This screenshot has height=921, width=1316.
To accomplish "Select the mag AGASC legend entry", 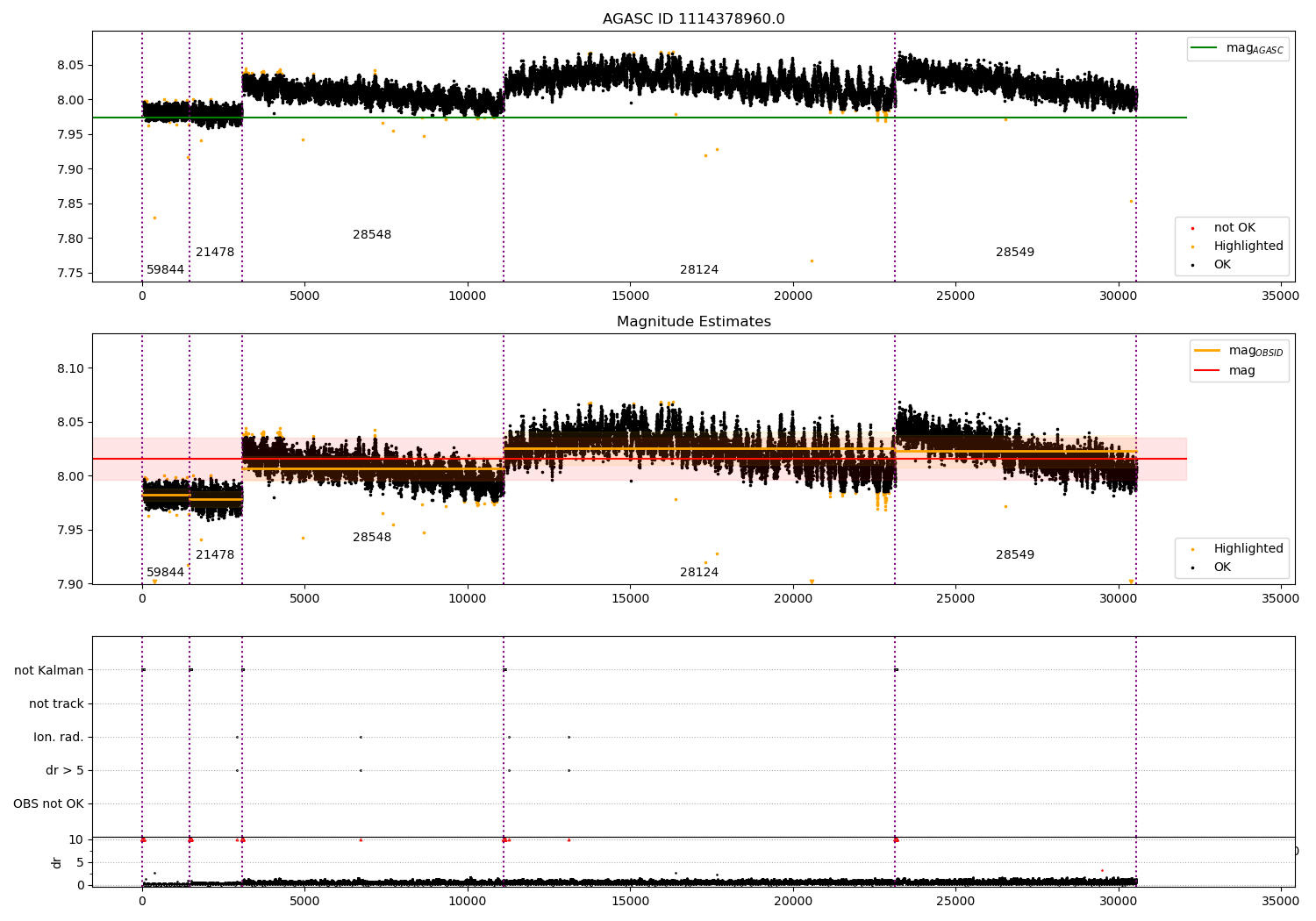I will pos(1238,49).
